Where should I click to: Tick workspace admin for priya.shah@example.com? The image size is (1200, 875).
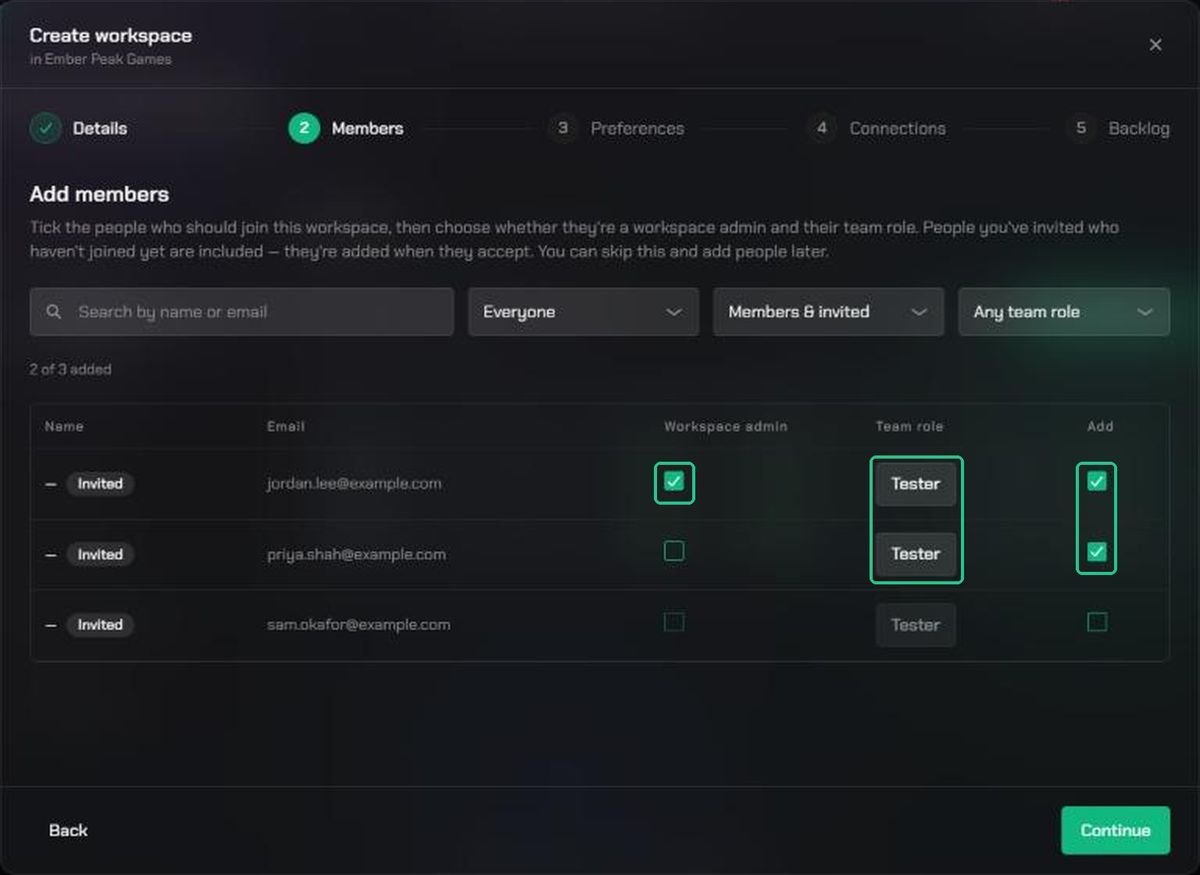point(674,551)
